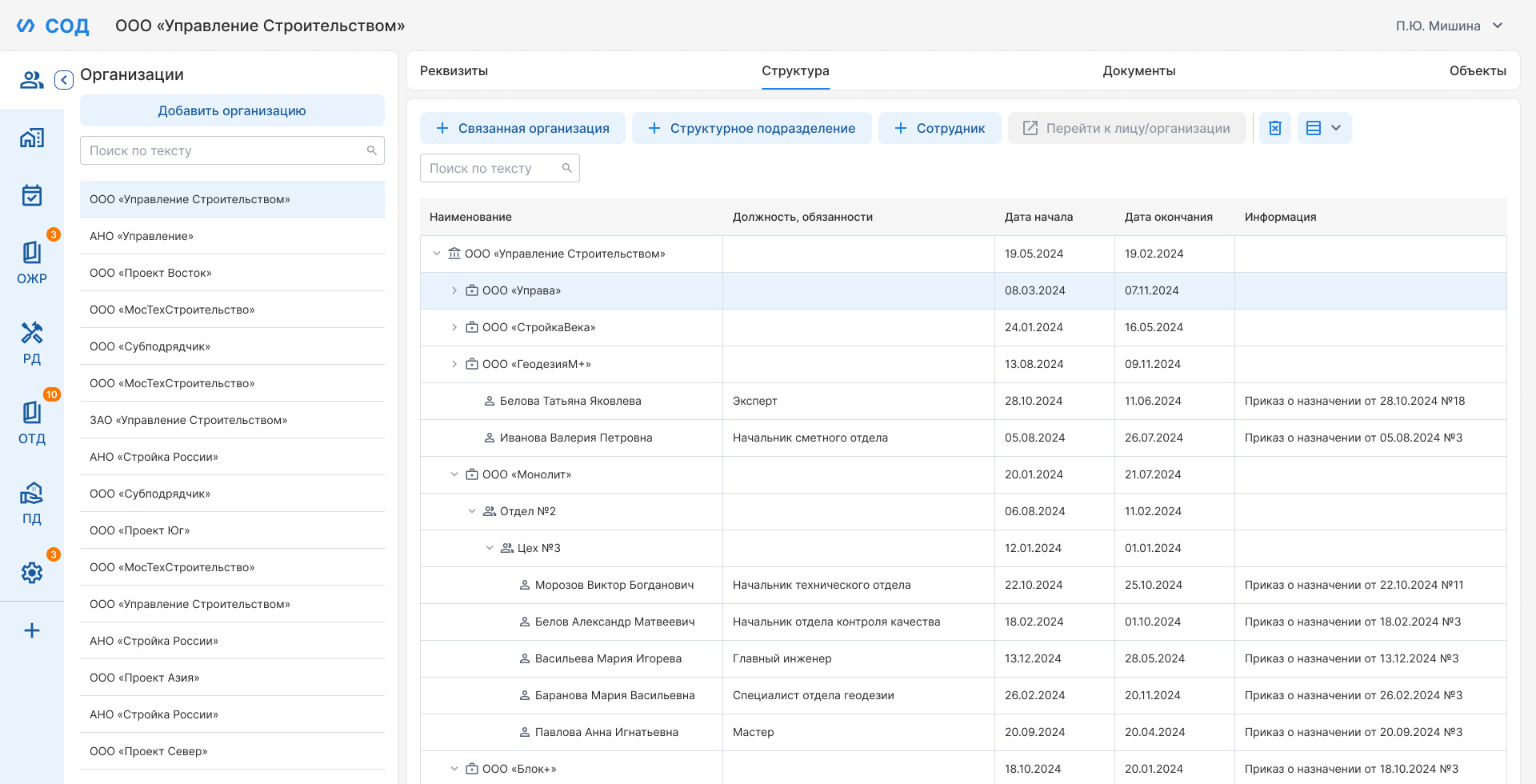Expand ООО «Управа» tree node
The image size is (1536, 784).
click(454, 290)
